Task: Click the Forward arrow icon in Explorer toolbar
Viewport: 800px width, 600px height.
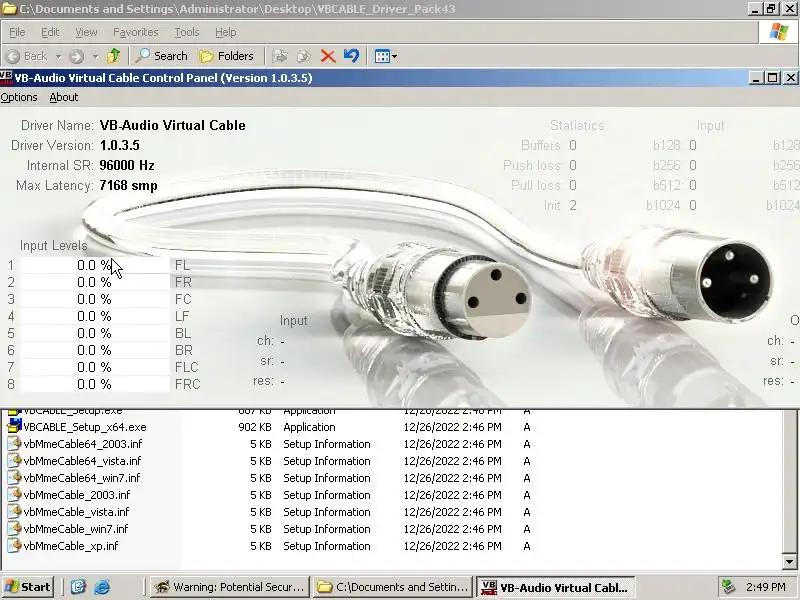Action: coord(77,56)
